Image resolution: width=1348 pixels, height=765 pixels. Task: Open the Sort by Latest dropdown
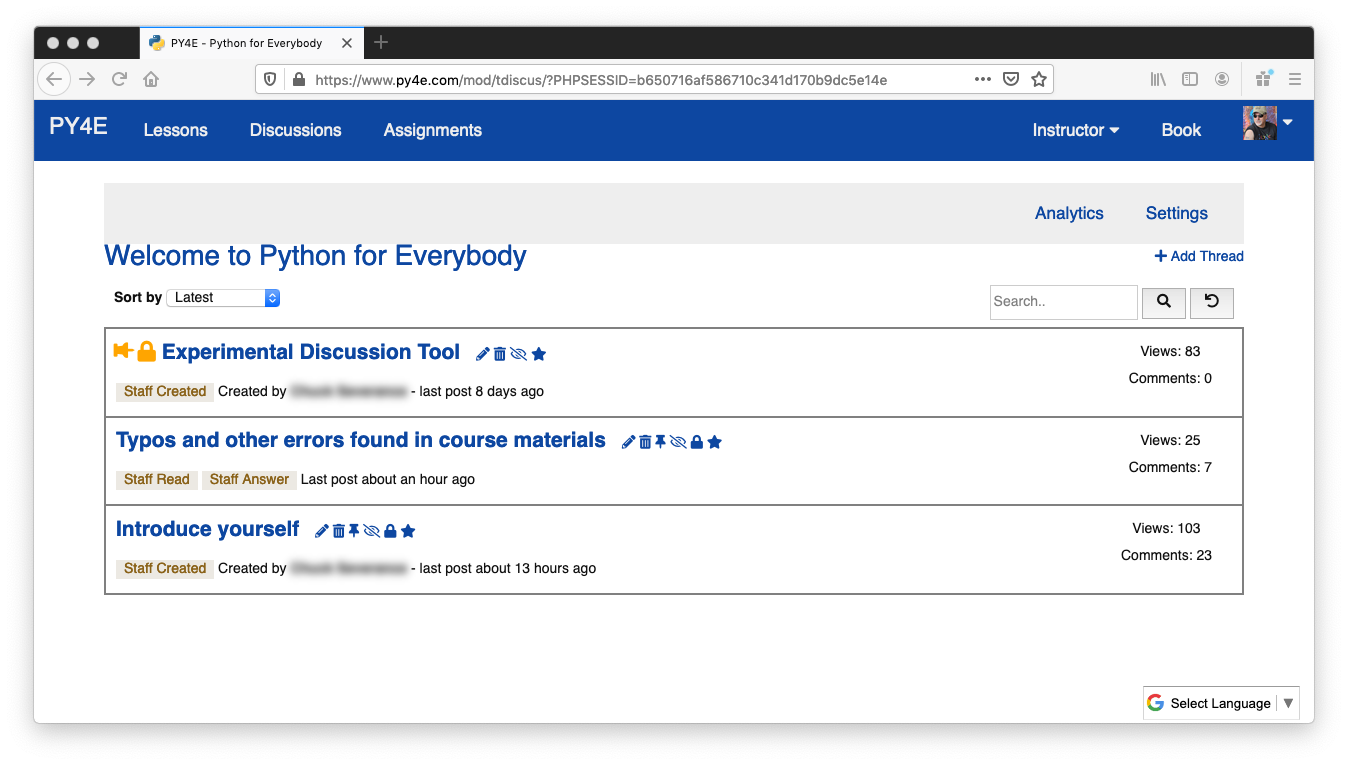coord(223,298)
